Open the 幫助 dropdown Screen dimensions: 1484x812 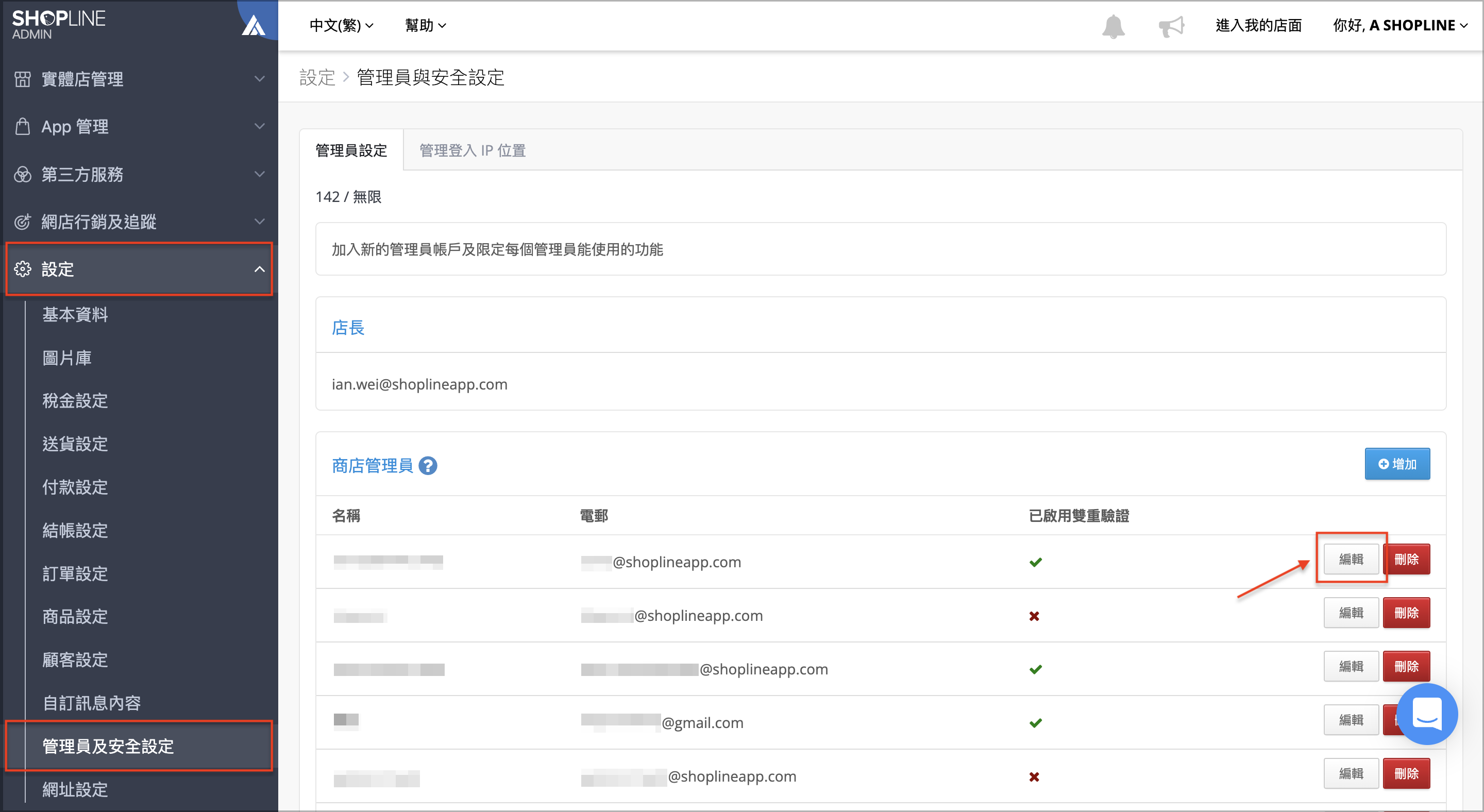(x=426, y=25)
